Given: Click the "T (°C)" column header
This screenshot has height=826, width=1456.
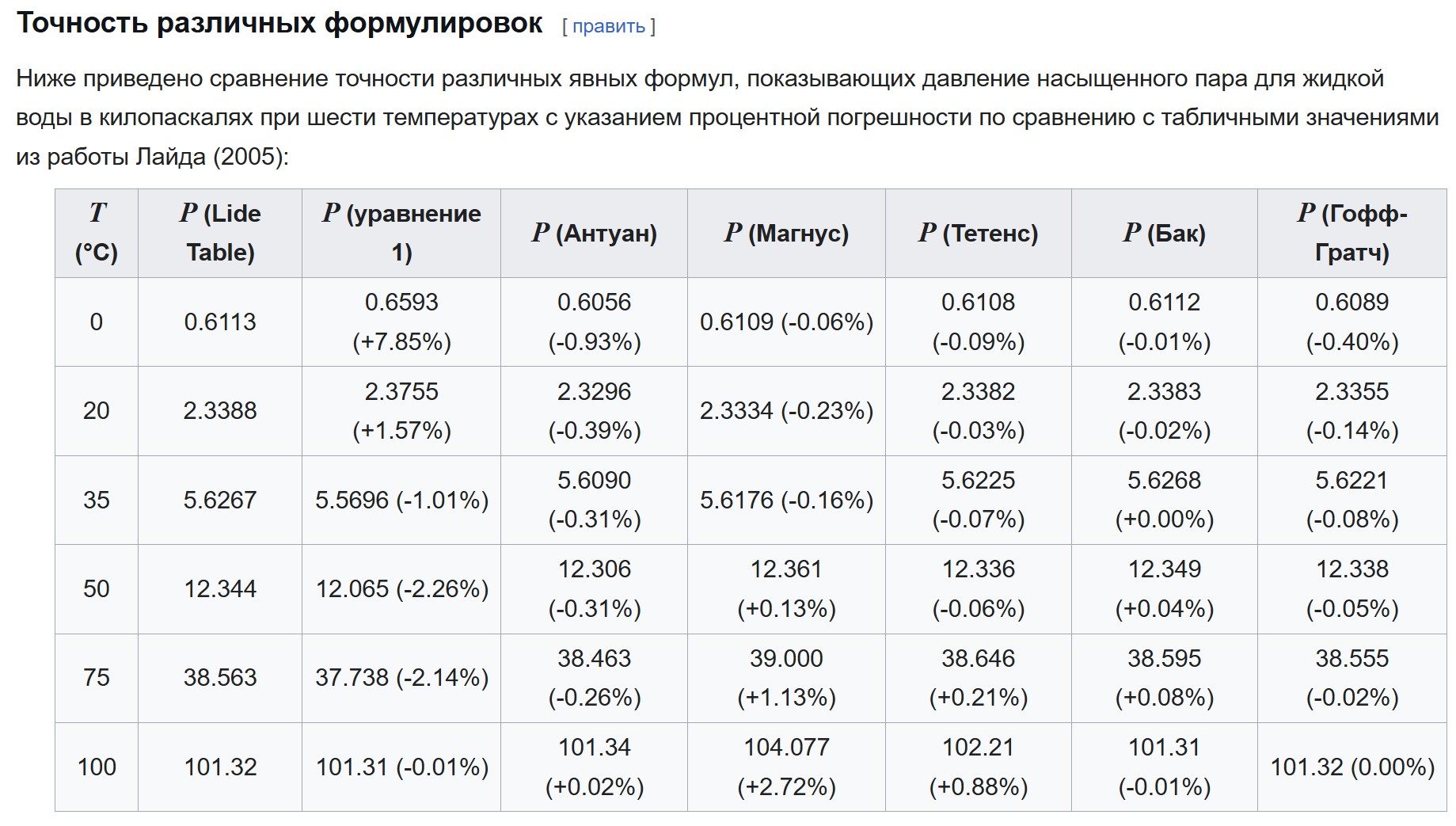Looking at the screenshot, I should [97, 233].
